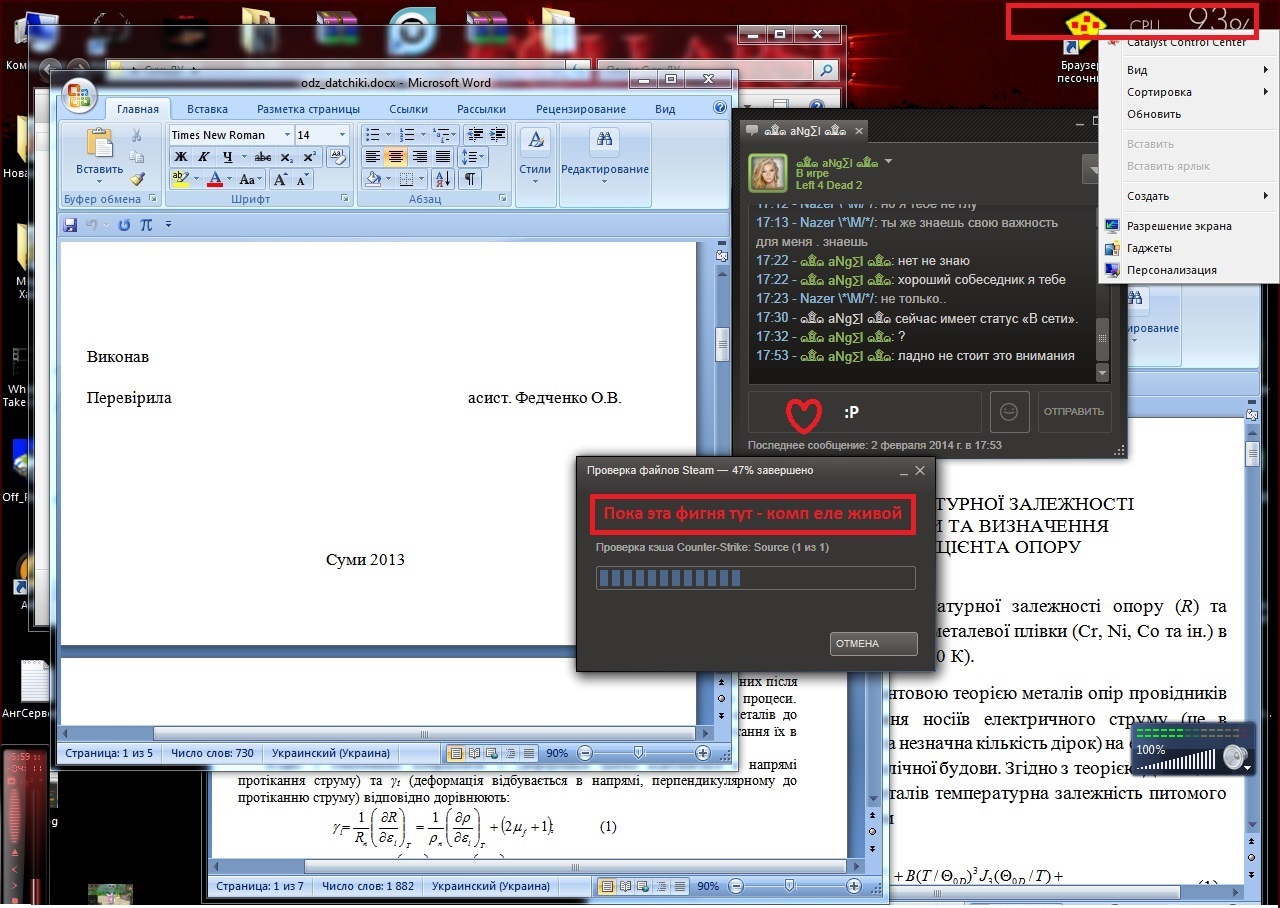
Task: Align text left in Word ribbon
Action: click(x=372, y=157)
